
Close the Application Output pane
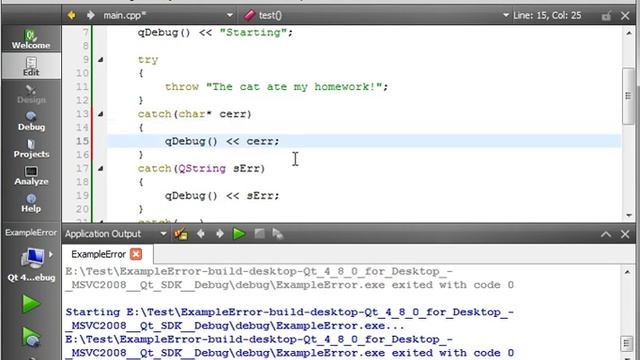point(625,234)
